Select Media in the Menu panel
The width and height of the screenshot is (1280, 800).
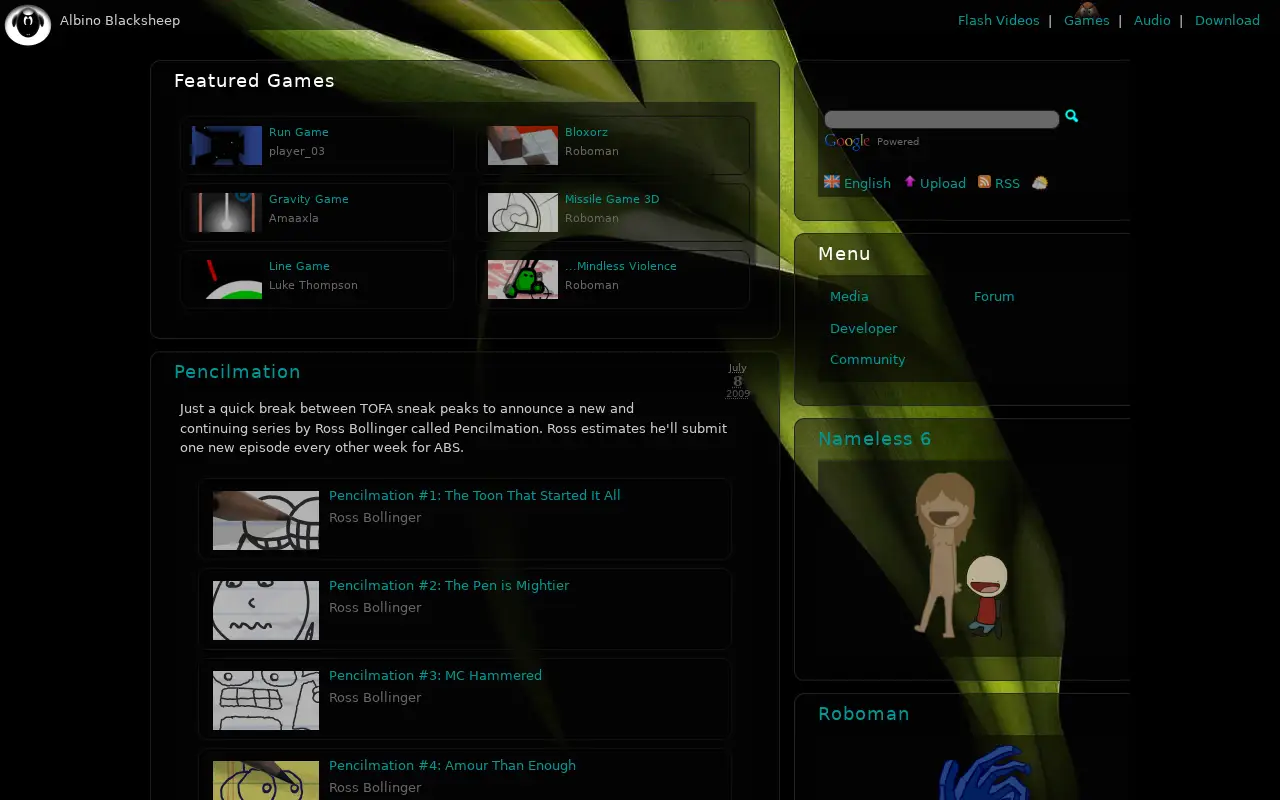pyautogui.click(x=849, y=296)
